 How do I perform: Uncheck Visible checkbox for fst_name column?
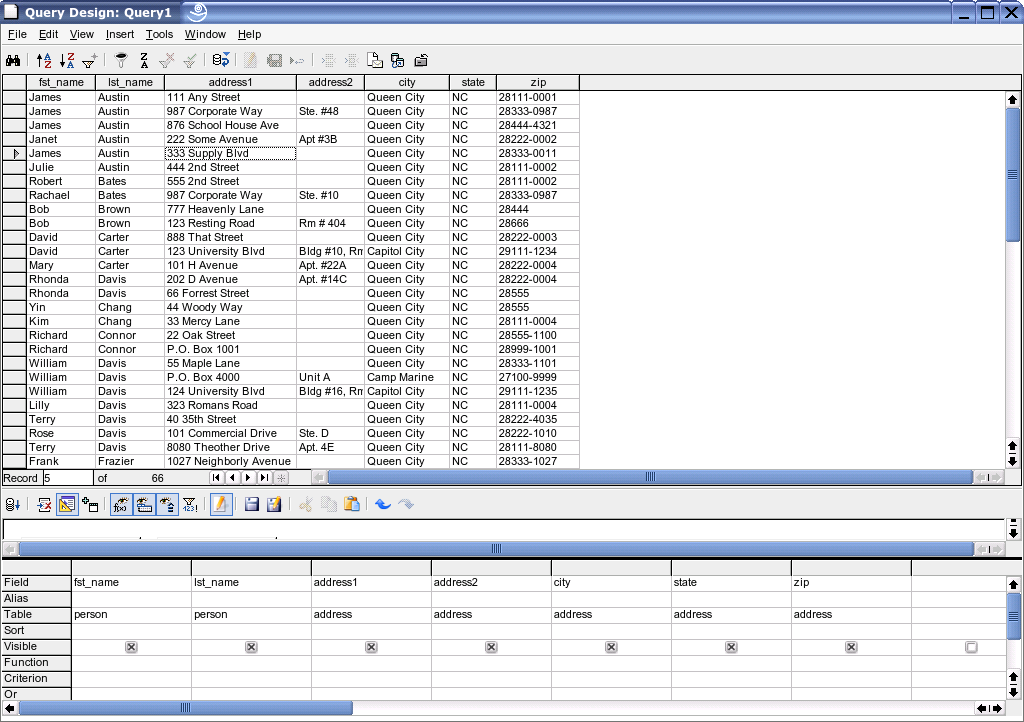131,647
